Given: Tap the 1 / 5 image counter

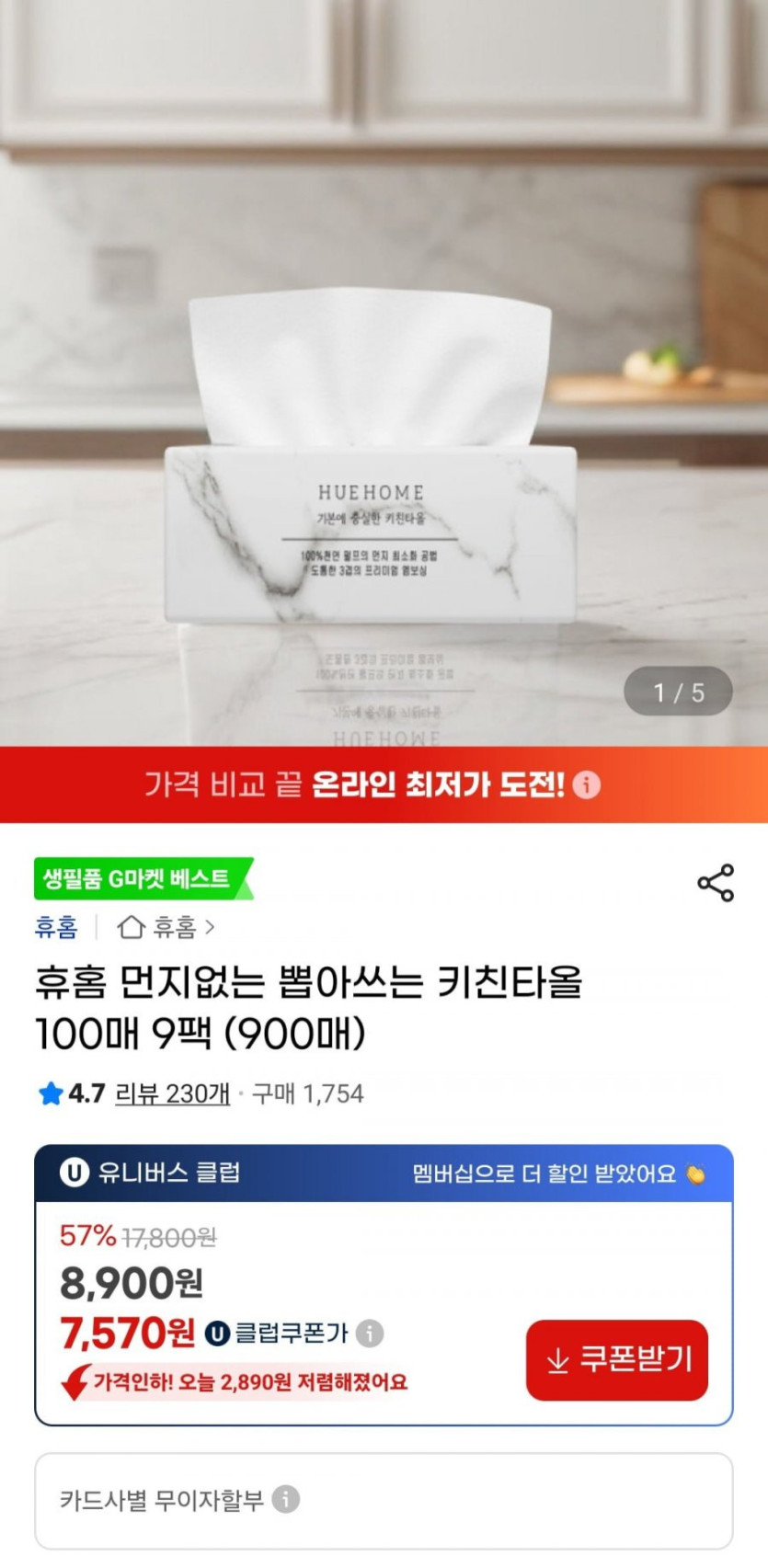Looking at the screenshot, I should click(679, 692).
